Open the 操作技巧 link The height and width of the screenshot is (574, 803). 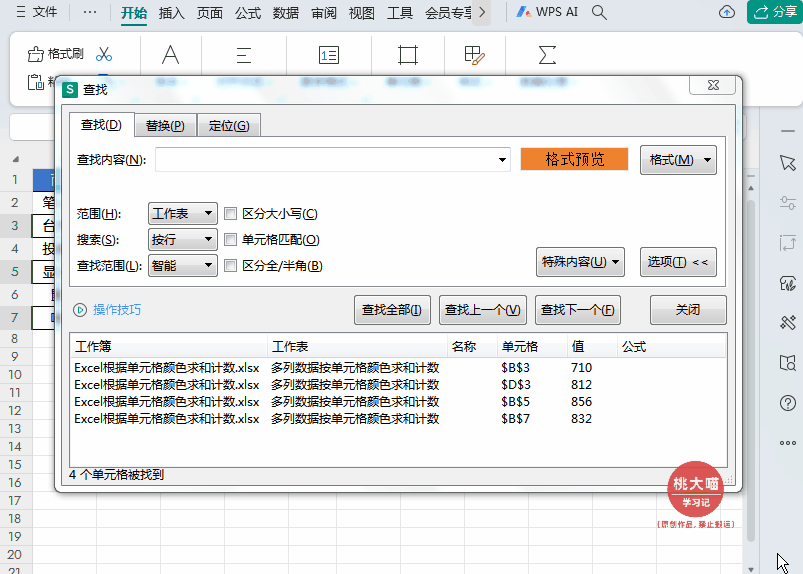117,310
